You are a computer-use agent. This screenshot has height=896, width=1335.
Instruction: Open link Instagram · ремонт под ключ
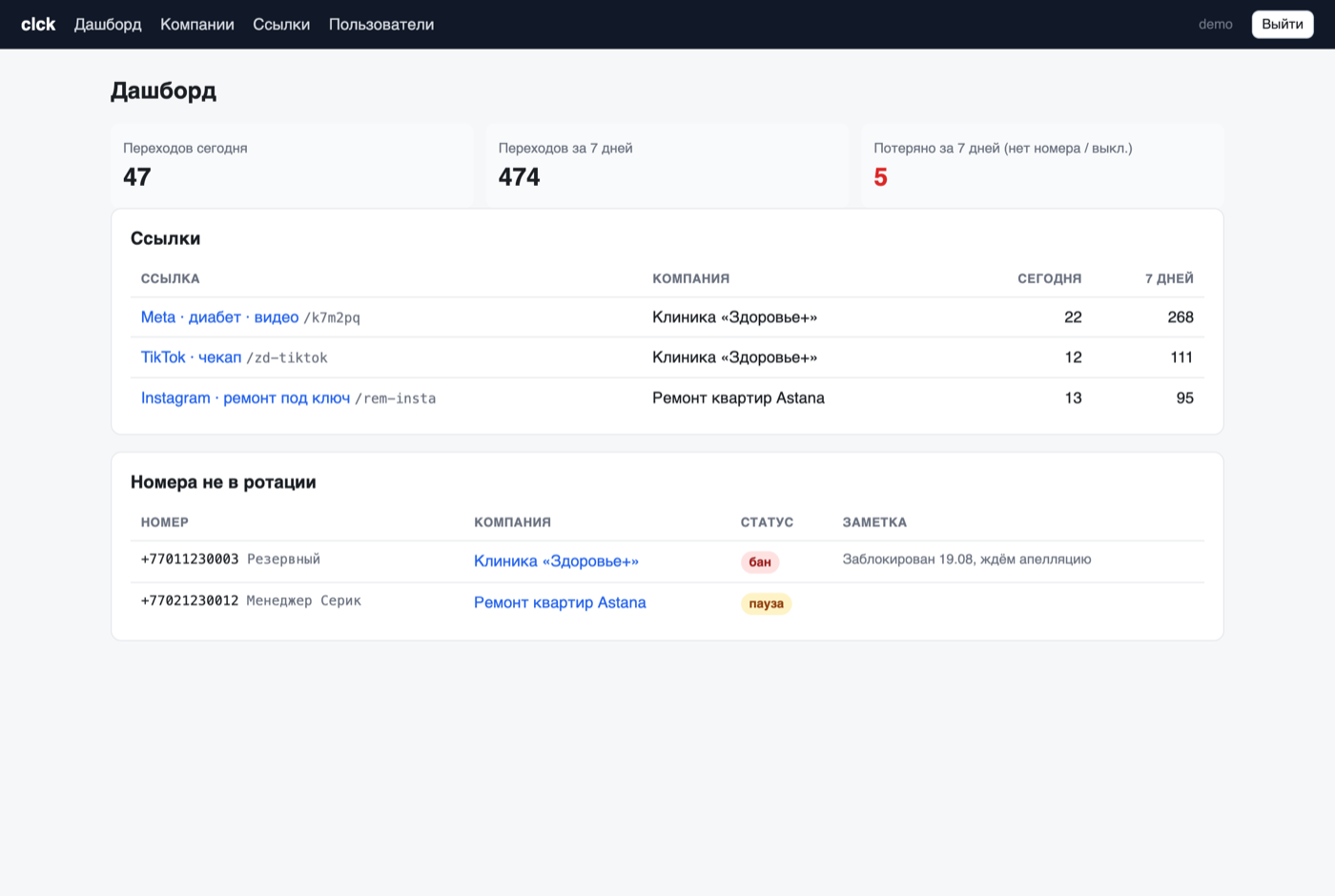click(x=246, y=398)
